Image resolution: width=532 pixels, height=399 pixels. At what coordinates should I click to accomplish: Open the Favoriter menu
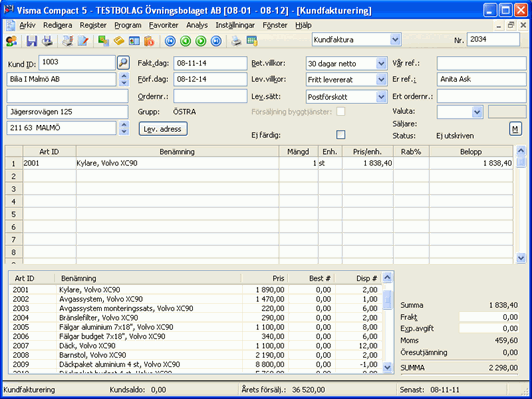pos(164,25)
